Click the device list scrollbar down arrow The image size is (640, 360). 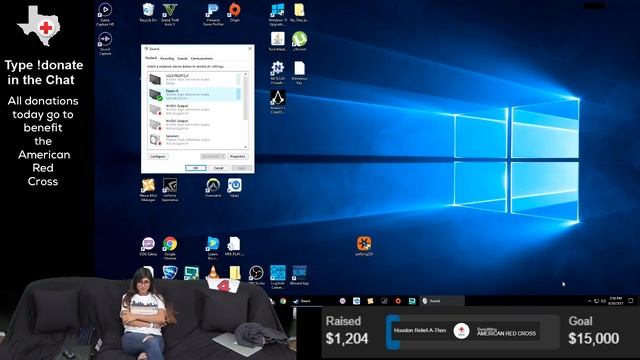(x=245, y=147)
